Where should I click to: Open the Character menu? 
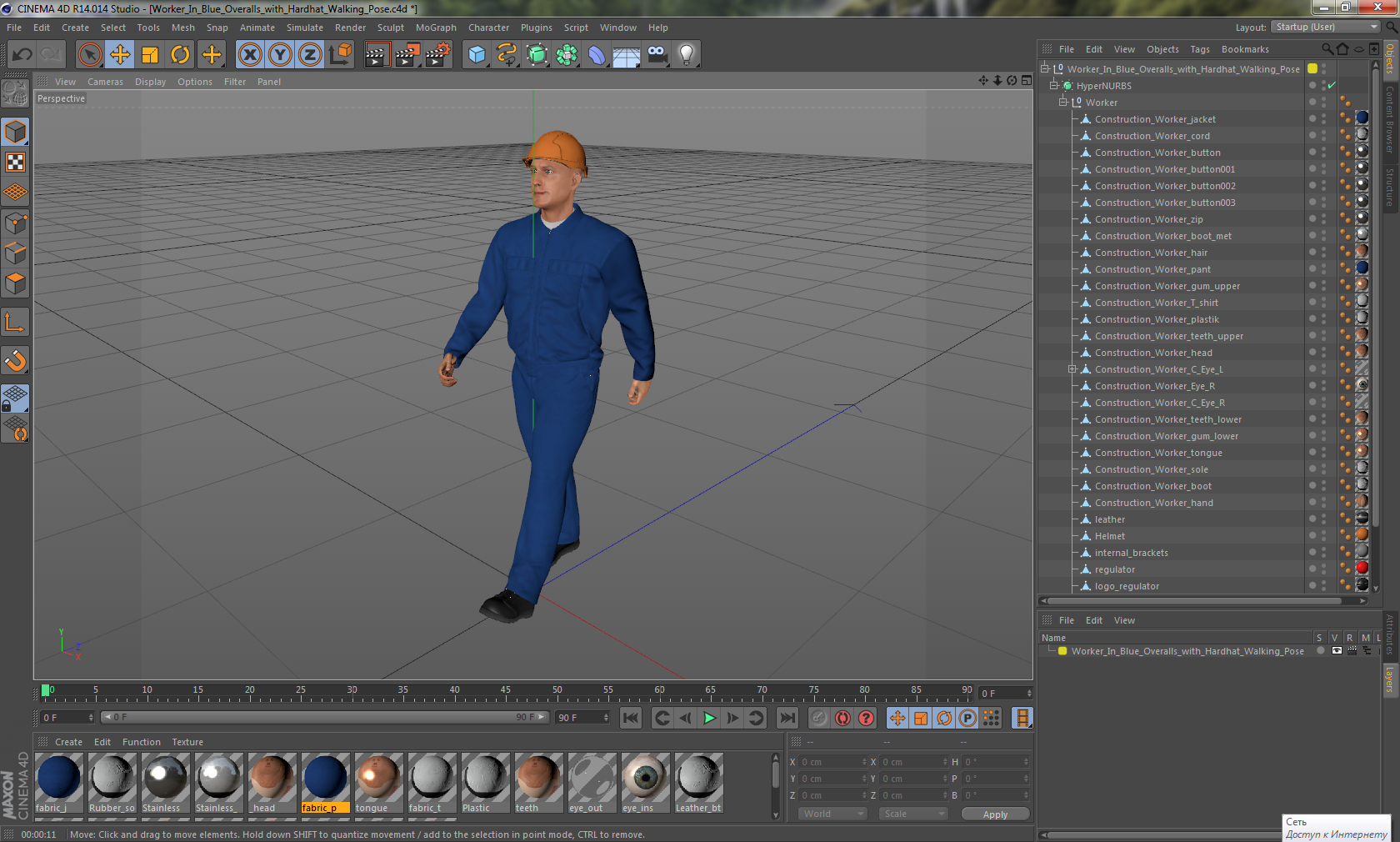(x=488, y=28)
